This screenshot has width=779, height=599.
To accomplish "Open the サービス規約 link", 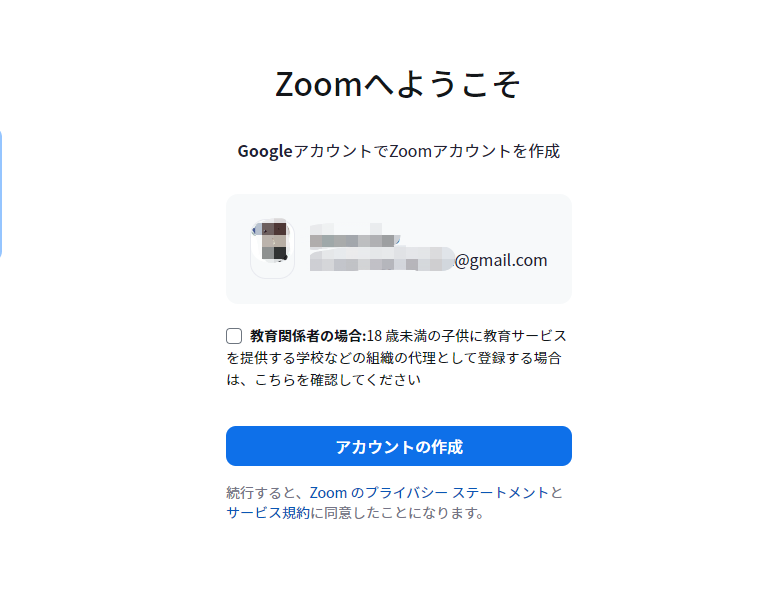I will coord(268,513).
